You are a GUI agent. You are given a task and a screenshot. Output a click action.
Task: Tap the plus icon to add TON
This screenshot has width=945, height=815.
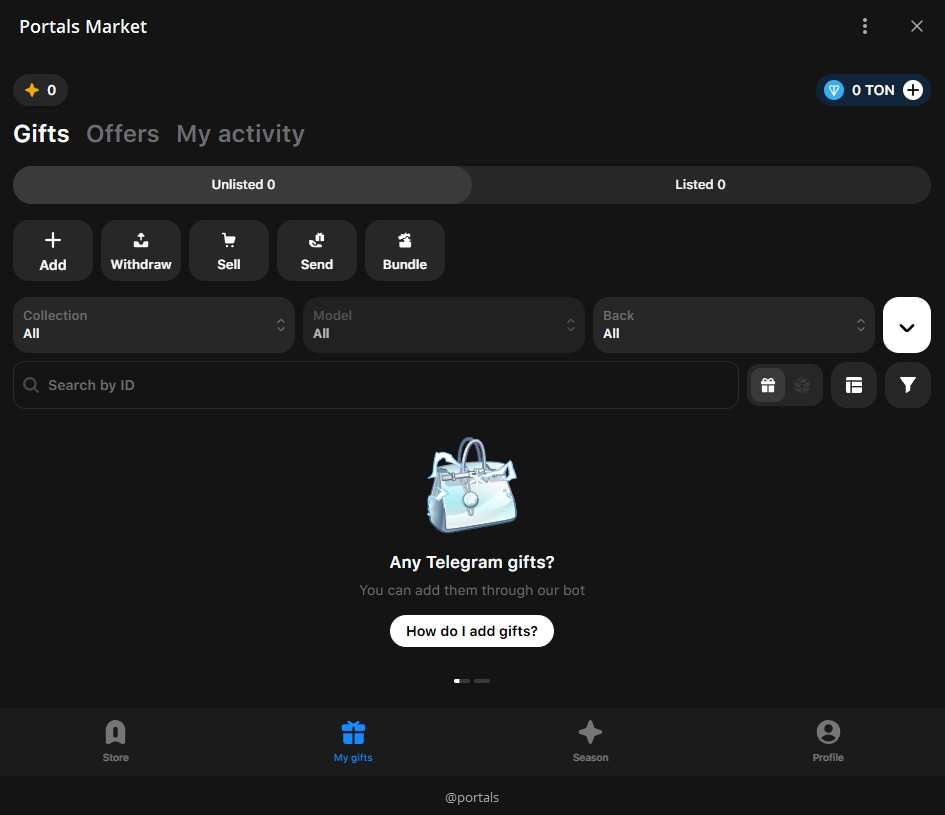pos(913,90)
